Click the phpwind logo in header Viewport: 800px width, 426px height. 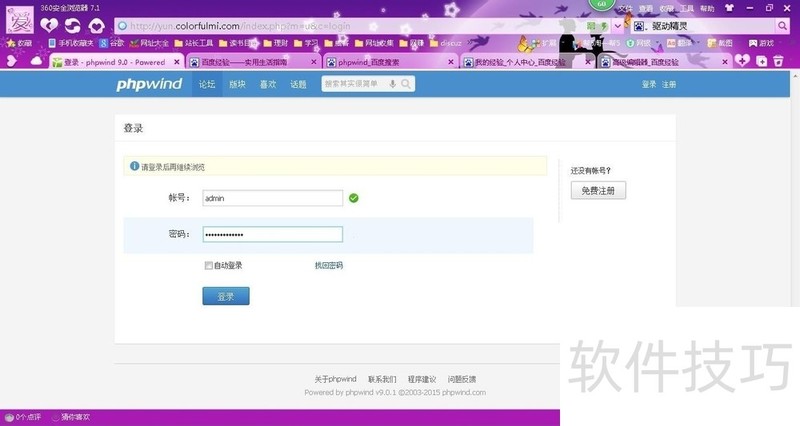[x=150, y=85]
